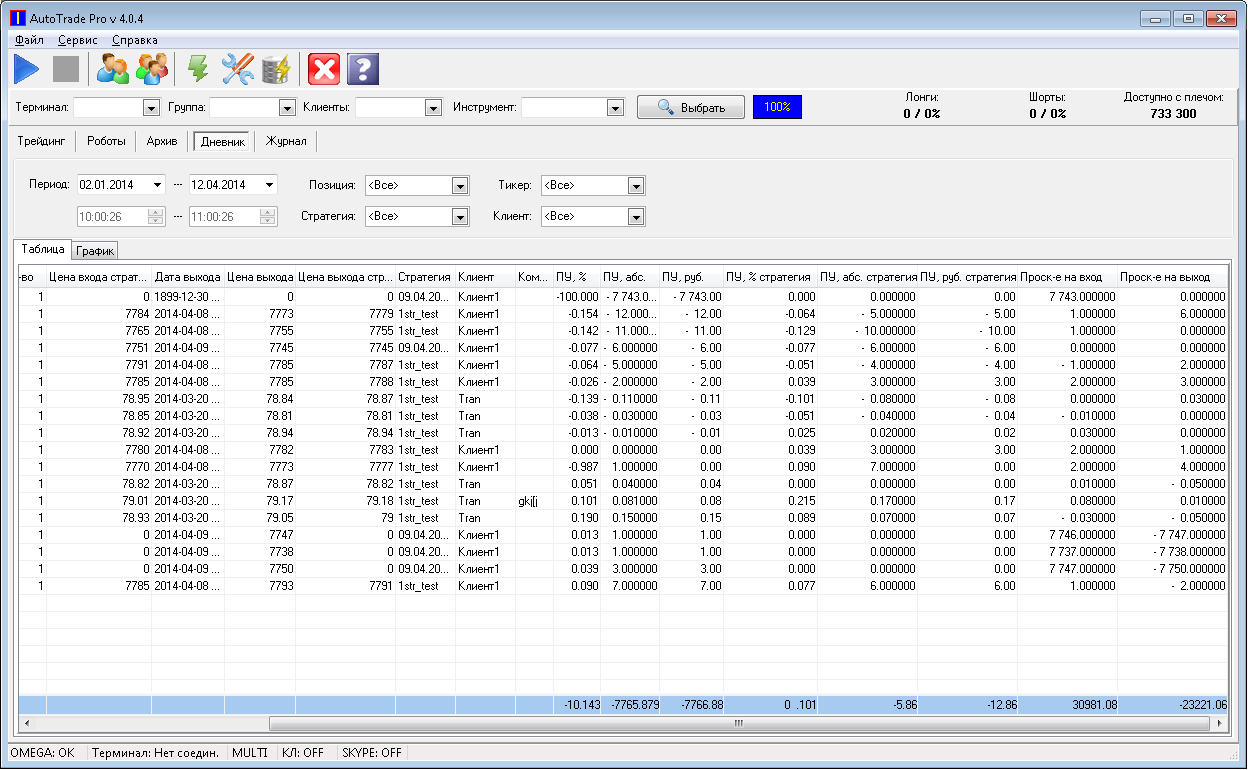Image resolution: width=1248 pixels, height=770 pixels.
Task: Click the total 30981.08 in the summary row
Action: click(1068, 705)
